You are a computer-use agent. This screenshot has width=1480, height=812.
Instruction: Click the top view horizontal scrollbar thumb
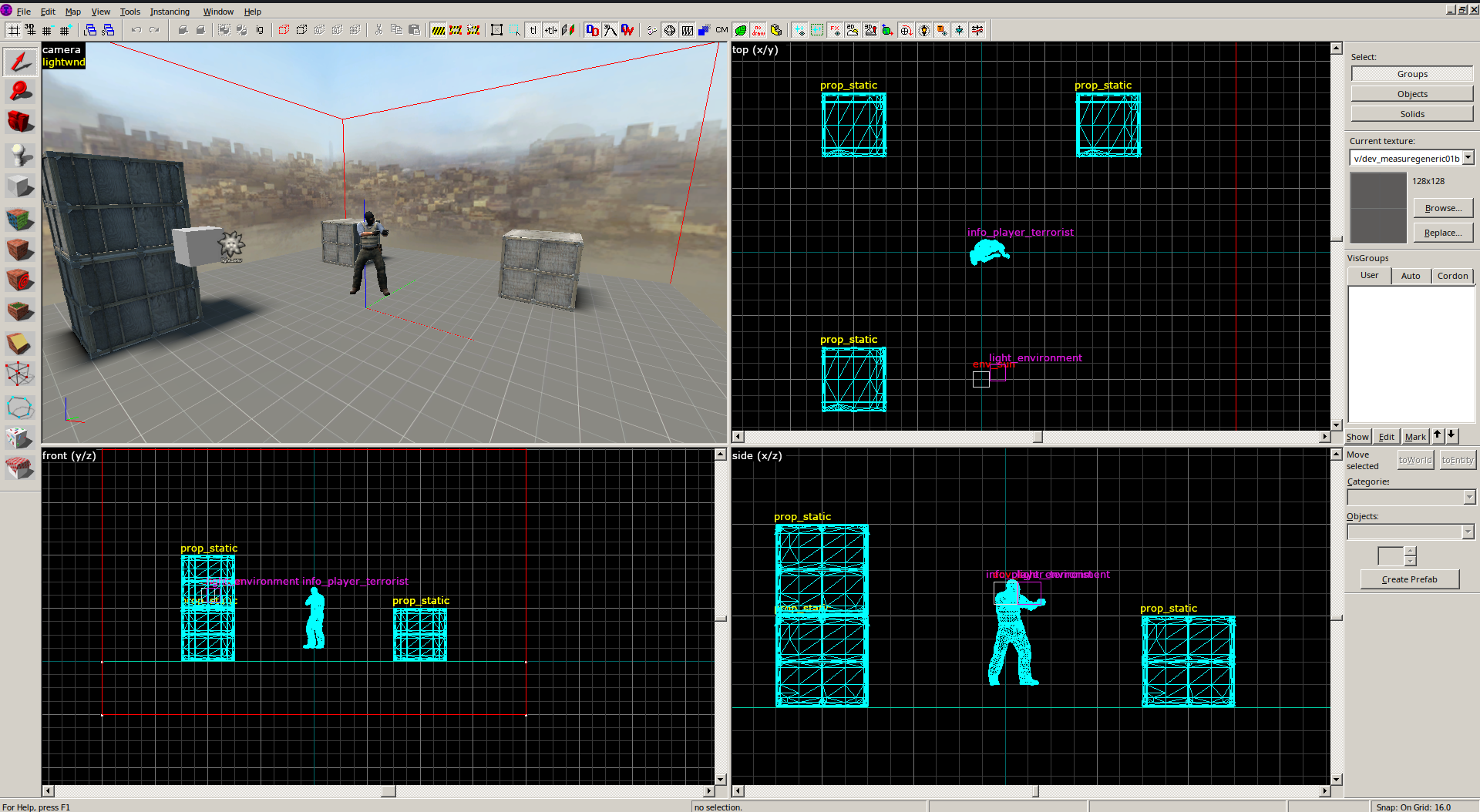tap(1038, 437)
